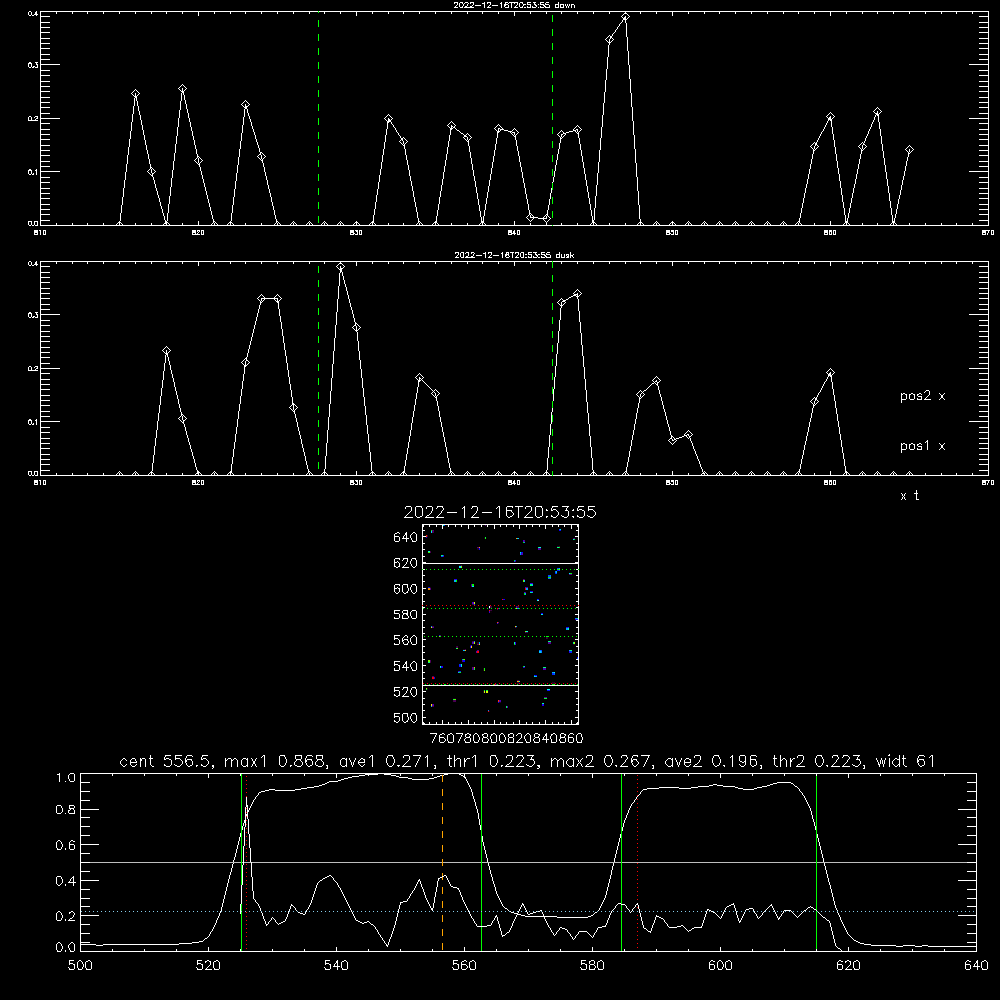
Task: Select the green vertical line near 585 in the bottom plot
Action: (x=621, y=861)
